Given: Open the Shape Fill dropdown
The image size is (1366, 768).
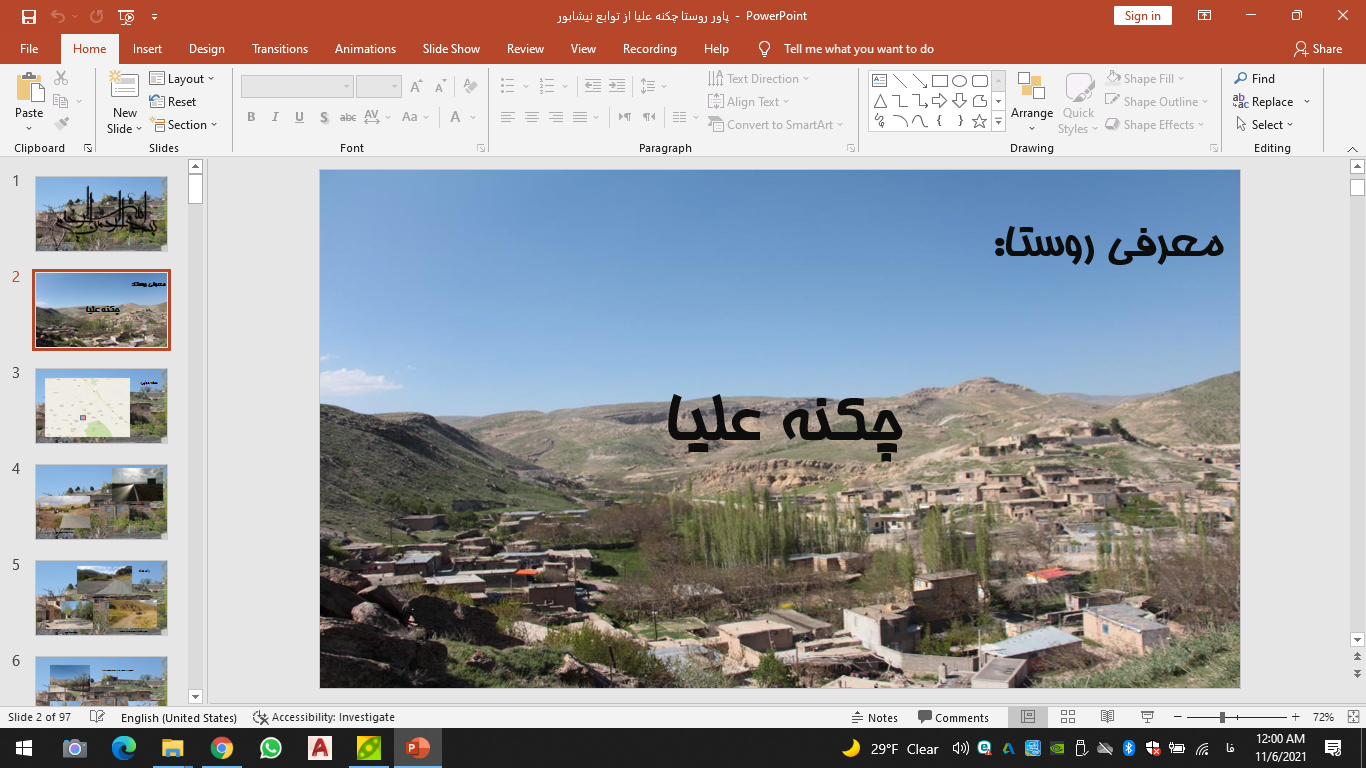Looking at the screenshot, I should tap(1145, 78).
